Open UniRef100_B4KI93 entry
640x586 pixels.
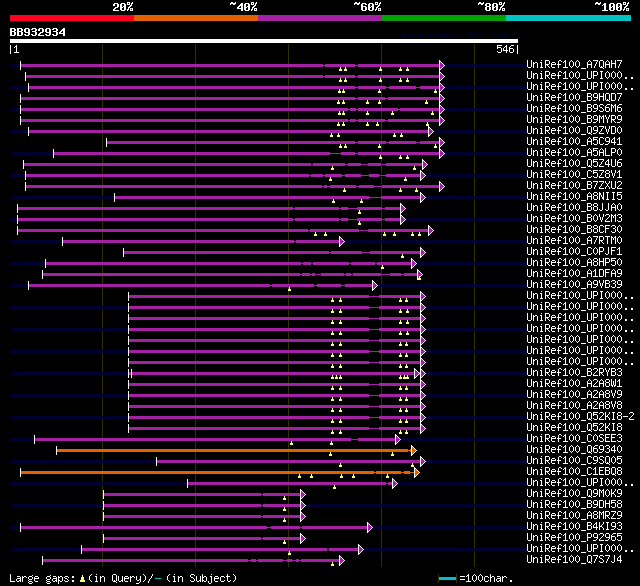coord(574,527)
